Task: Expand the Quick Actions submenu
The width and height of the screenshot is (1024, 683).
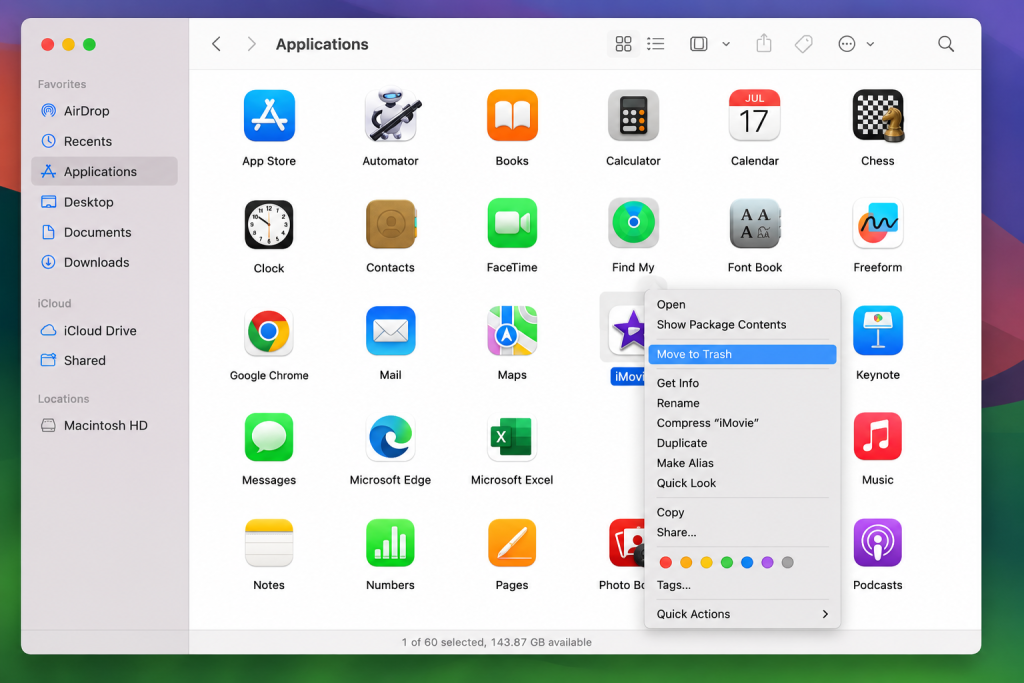Action: 742,614
